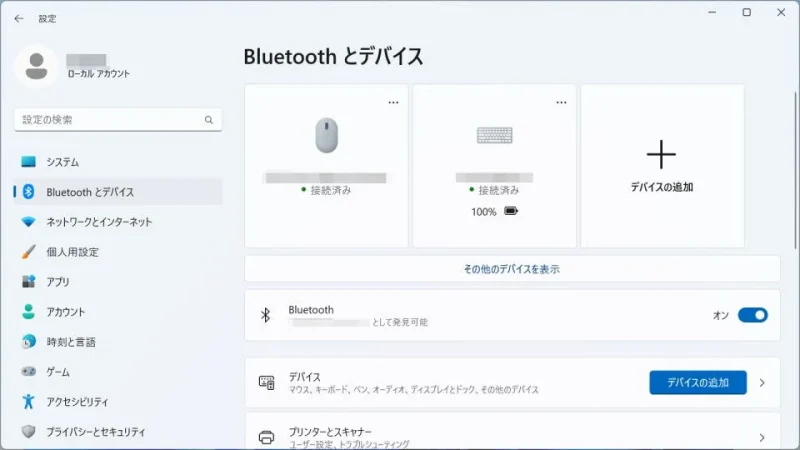Expand the デバイス row chevron
The height and width of the screenshot is (450, 800).
(762, 383)
